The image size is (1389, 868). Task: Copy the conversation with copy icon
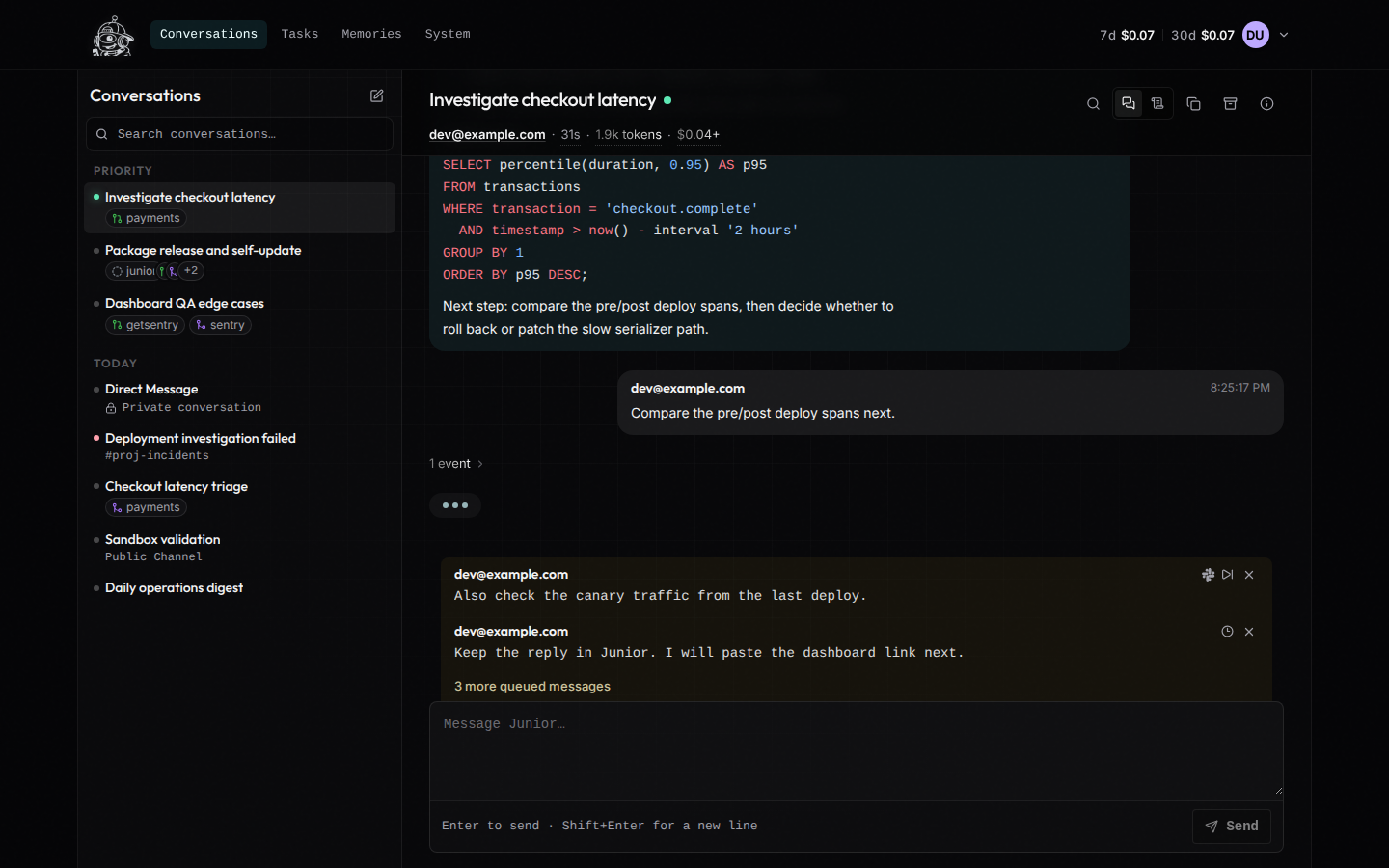1193,104
